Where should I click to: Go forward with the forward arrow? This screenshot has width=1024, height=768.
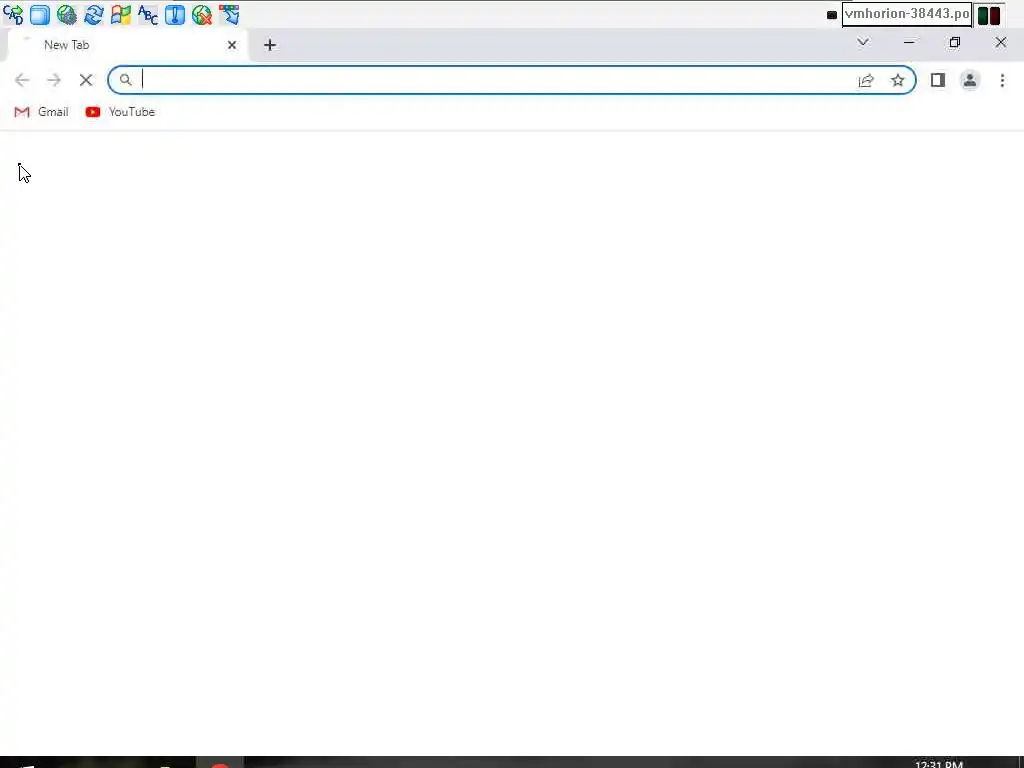[54, 80]
